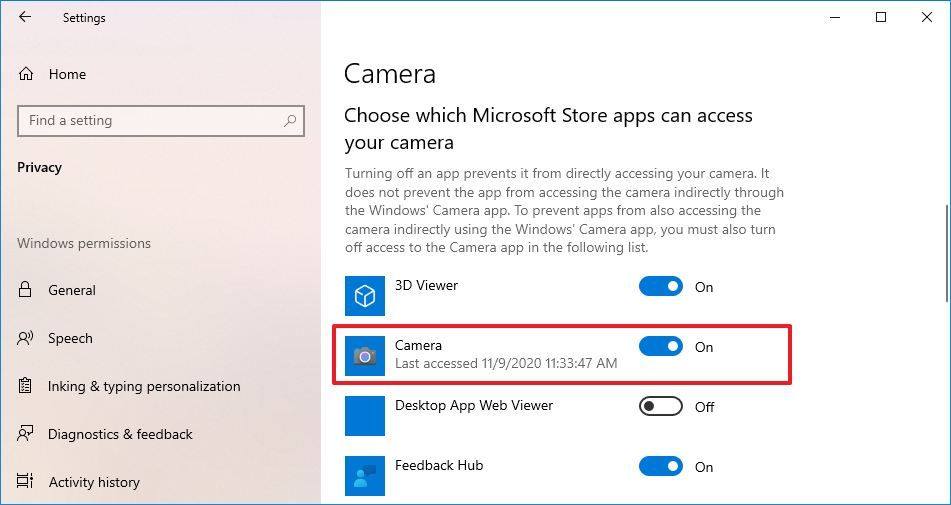This screenshot has height=505, width=951.
Task: Click the Home icon in sidebar
Action: (x=27, y=74)
